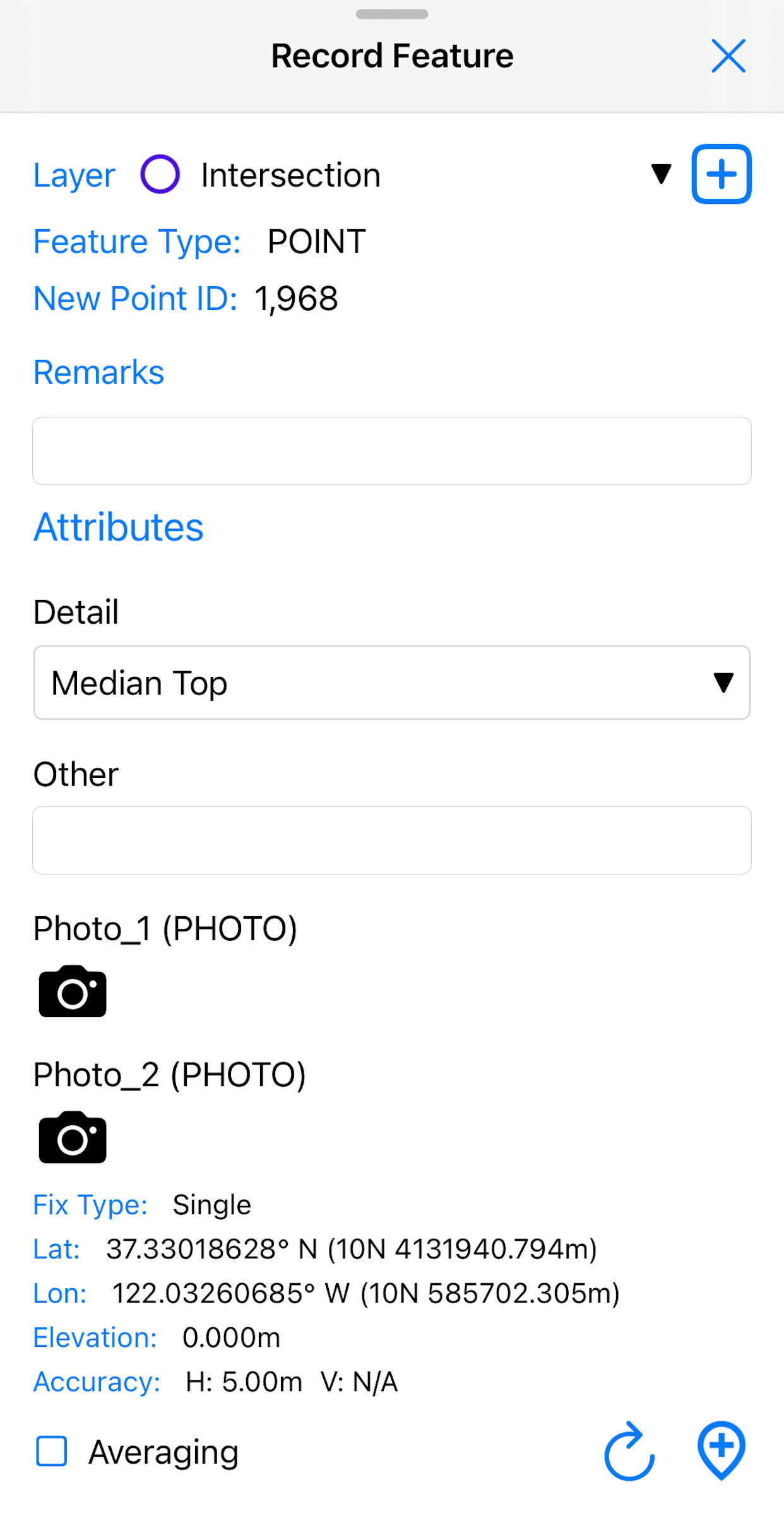Tap the Detail dropdown arrow

[723, 683]
